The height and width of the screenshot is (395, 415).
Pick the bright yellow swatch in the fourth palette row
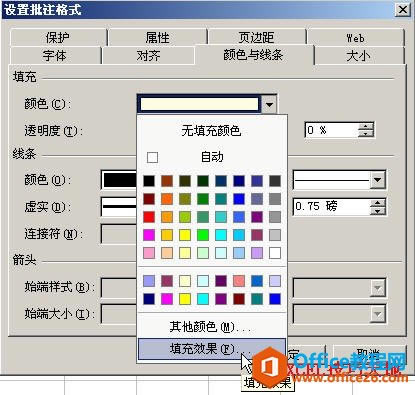[185, 235]
